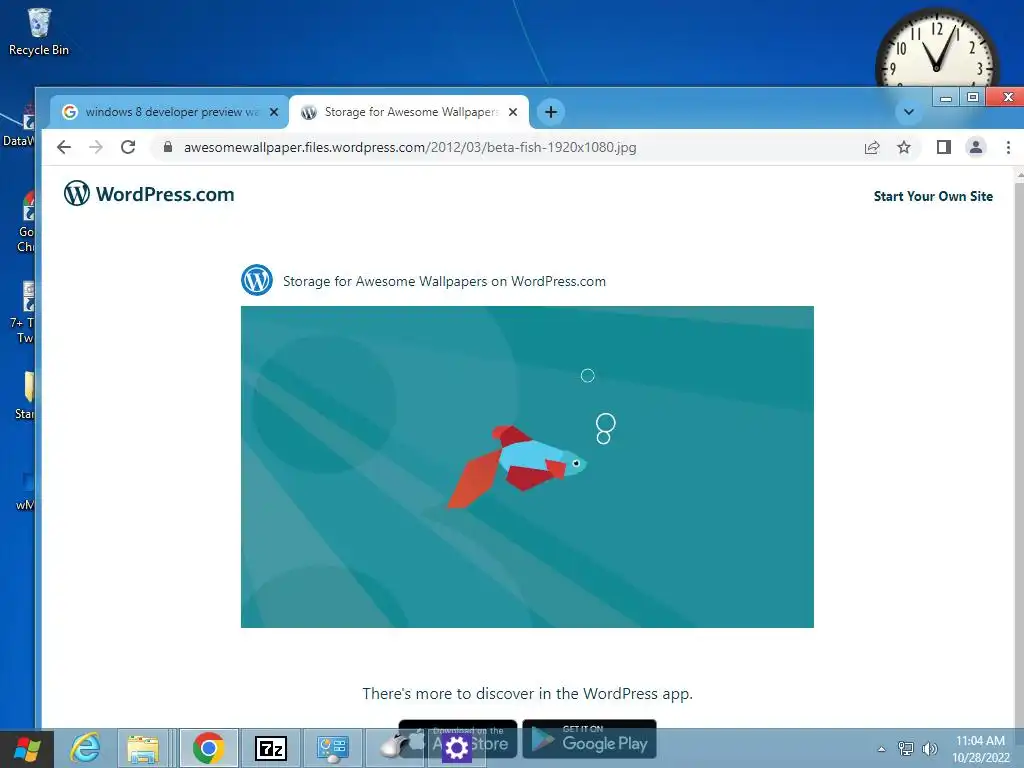
Task: Click There's more to discover in the WordPress app text
Action: tap(528, 694)
